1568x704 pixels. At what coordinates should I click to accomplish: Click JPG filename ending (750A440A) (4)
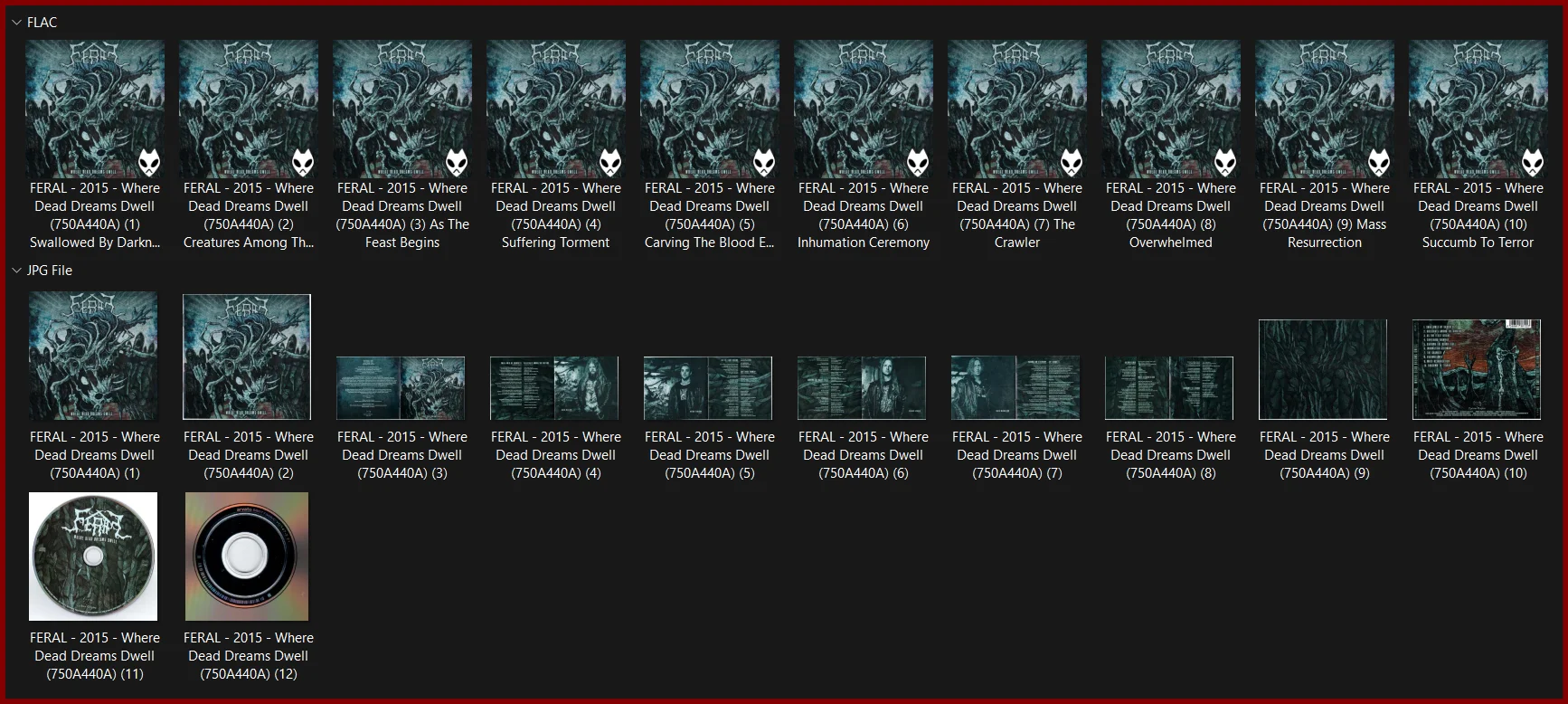click(556, 455)
